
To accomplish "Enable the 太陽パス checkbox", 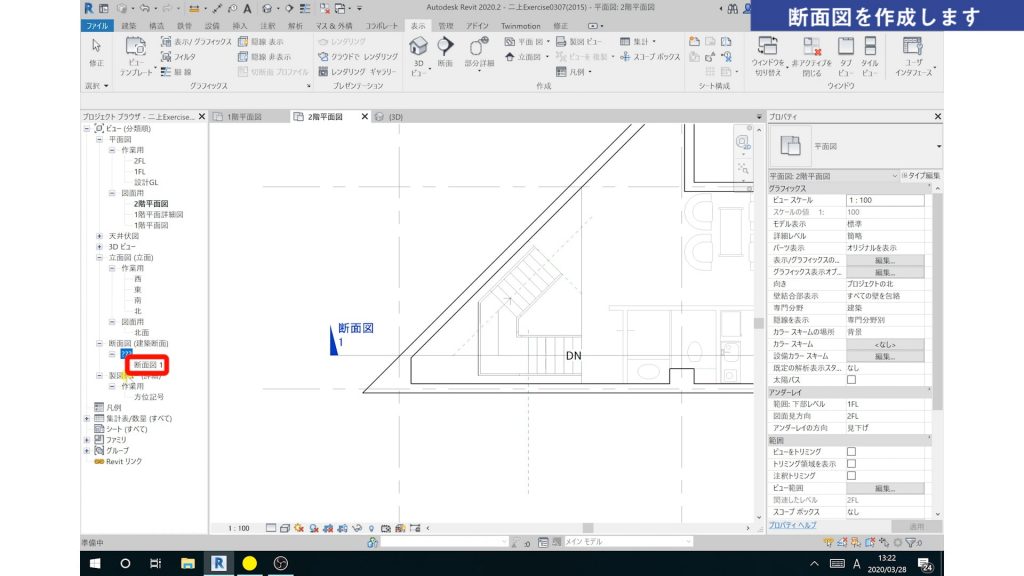I will click(852, 380).
